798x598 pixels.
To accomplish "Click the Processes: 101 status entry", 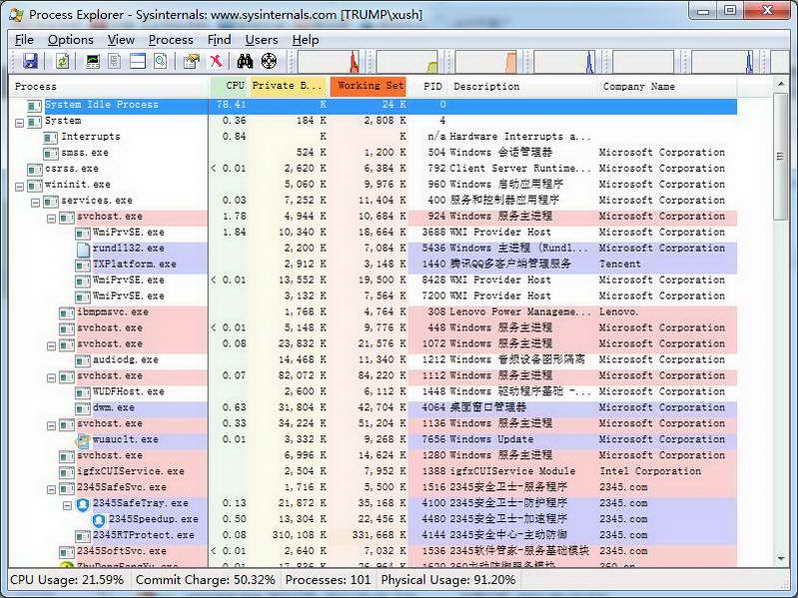I will (328, 580).
